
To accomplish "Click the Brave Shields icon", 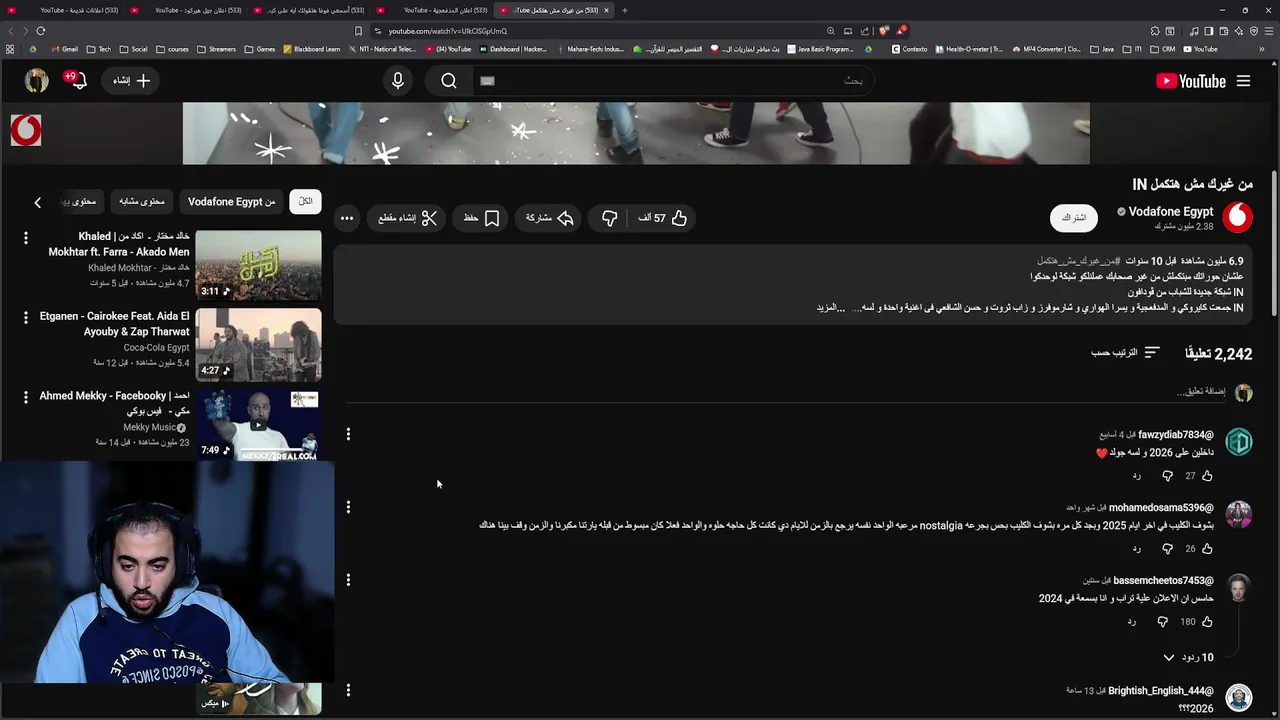I will (884, 31).
